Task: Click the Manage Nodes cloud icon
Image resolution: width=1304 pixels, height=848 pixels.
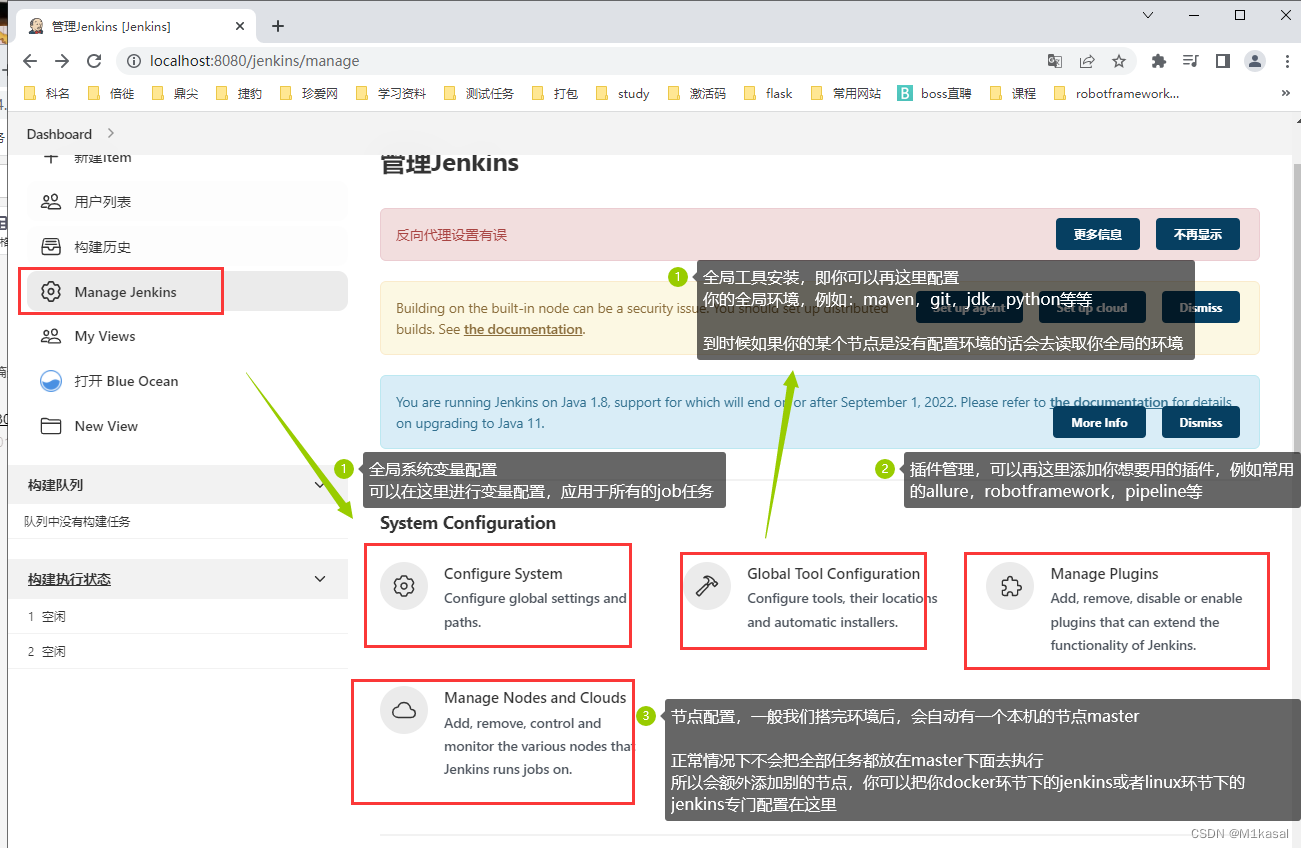Action: [404, 710]
